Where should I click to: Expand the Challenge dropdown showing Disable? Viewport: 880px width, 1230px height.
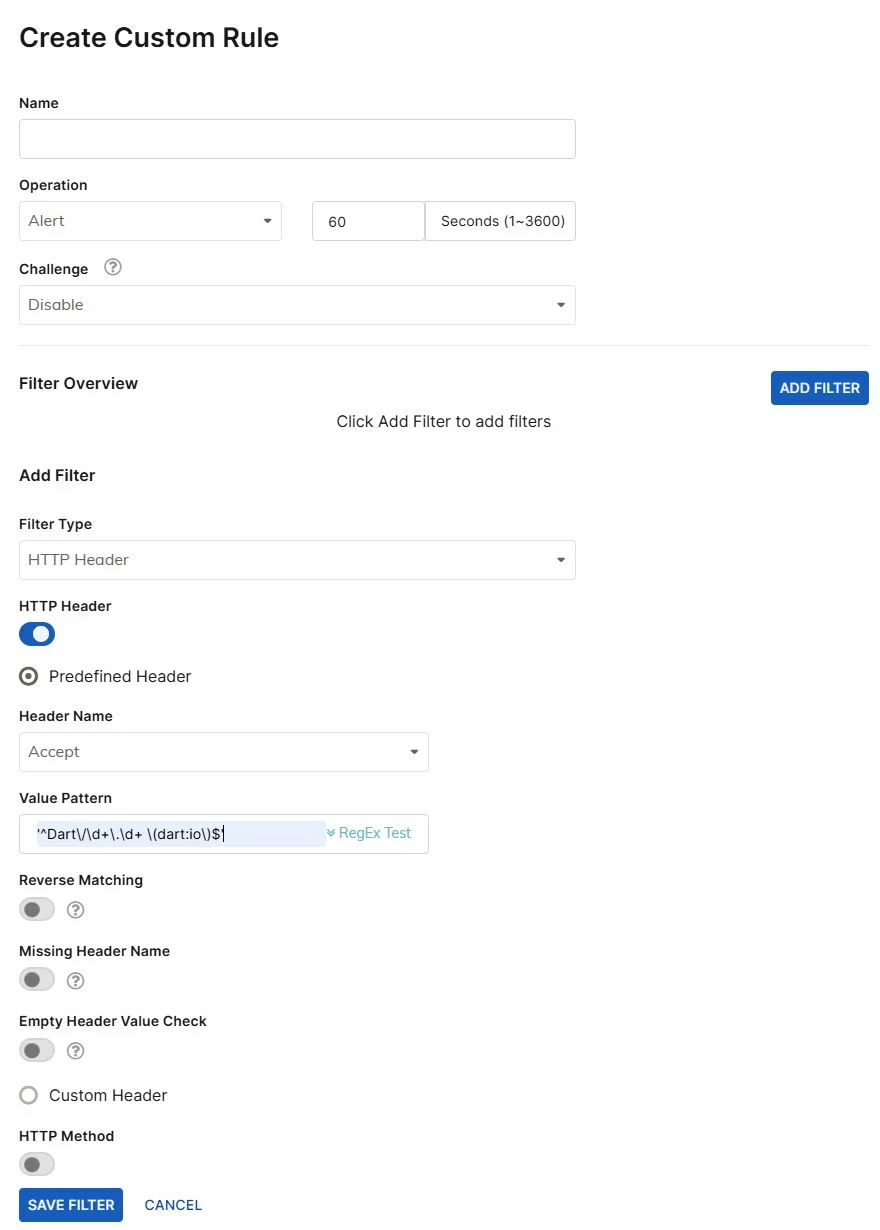(297, 305)
